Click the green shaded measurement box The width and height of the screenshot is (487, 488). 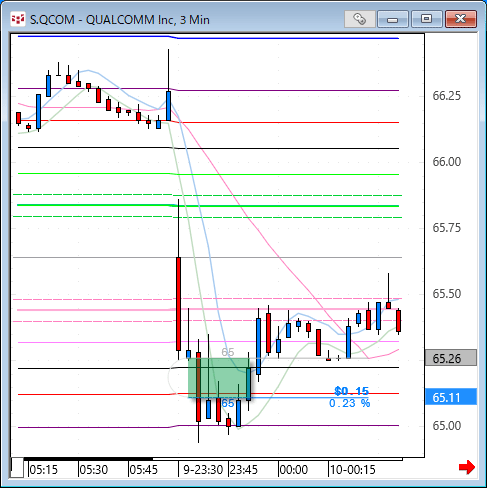219,378
